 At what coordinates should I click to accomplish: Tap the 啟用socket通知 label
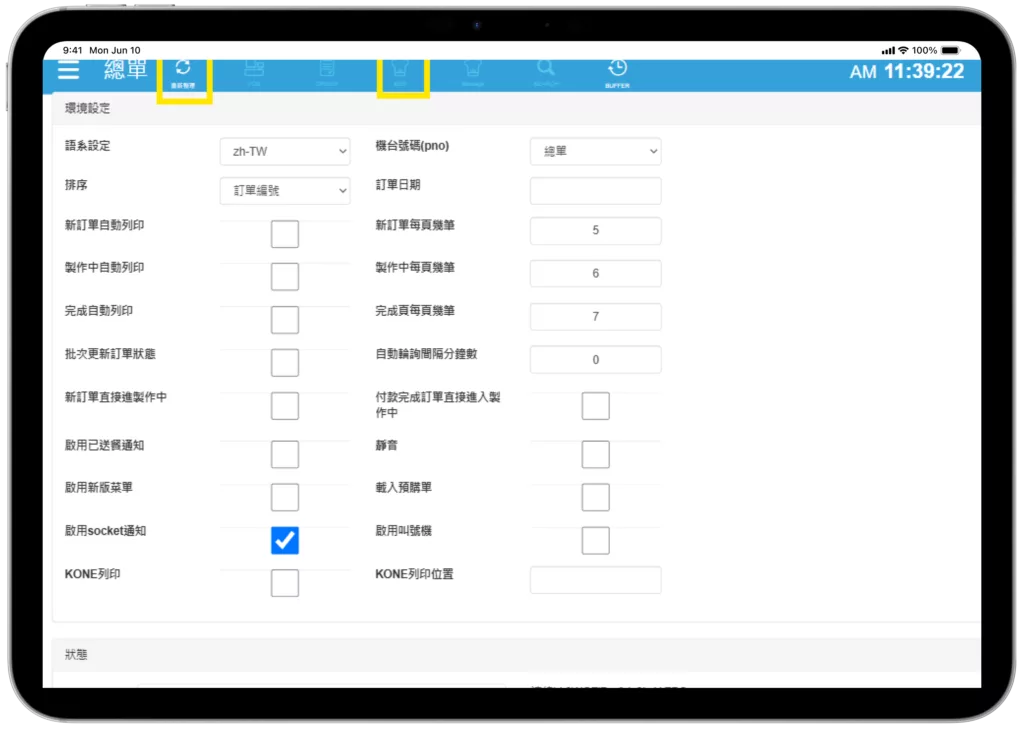pos(105,531)
